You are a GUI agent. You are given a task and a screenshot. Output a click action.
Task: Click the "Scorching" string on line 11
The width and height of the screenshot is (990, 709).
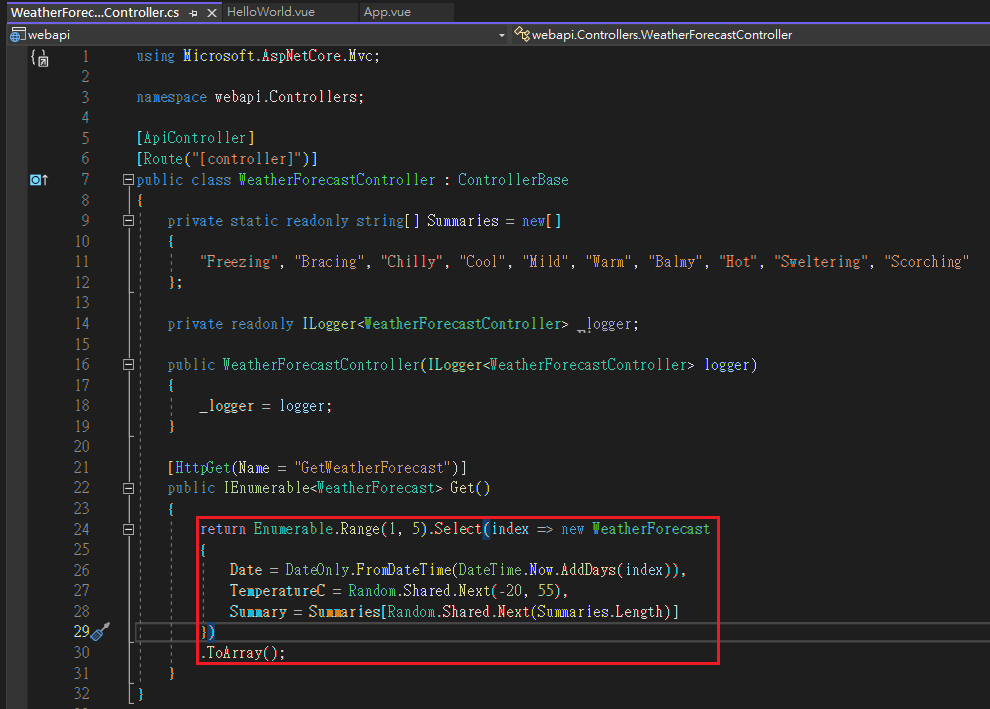point(926,261)
